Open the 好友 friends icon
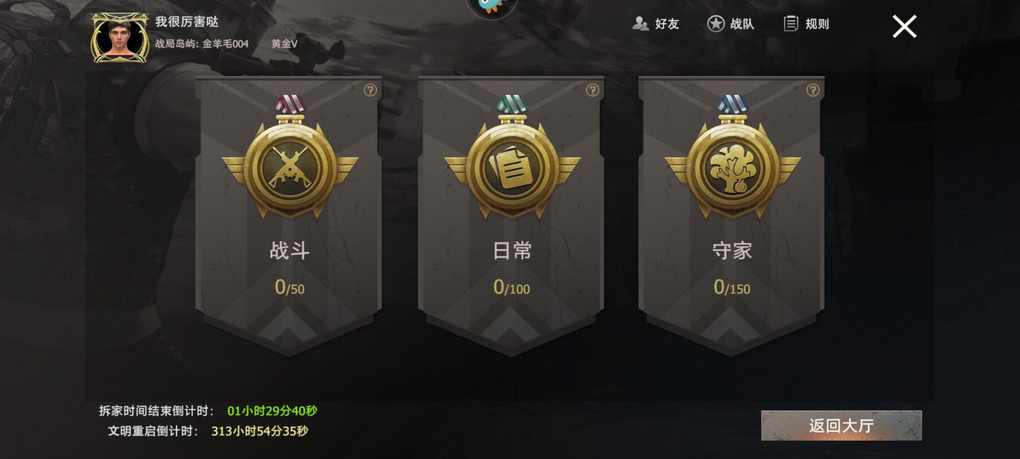Screen dimensions: 1020x459 click(x=641, y=24)
